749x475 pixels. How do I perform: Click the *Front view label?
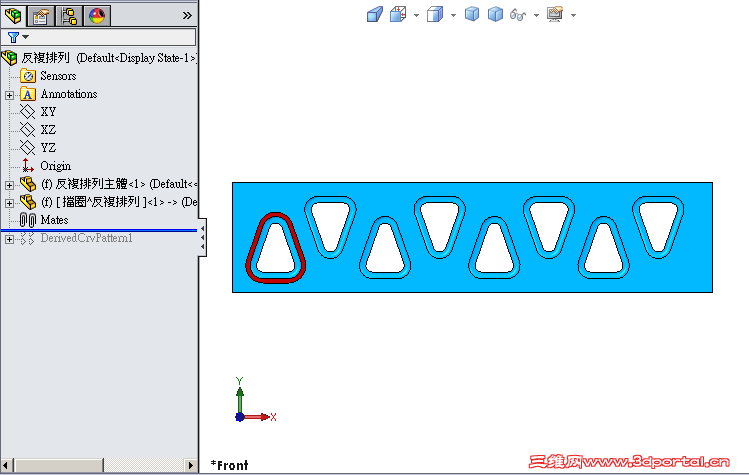(229, 465)
